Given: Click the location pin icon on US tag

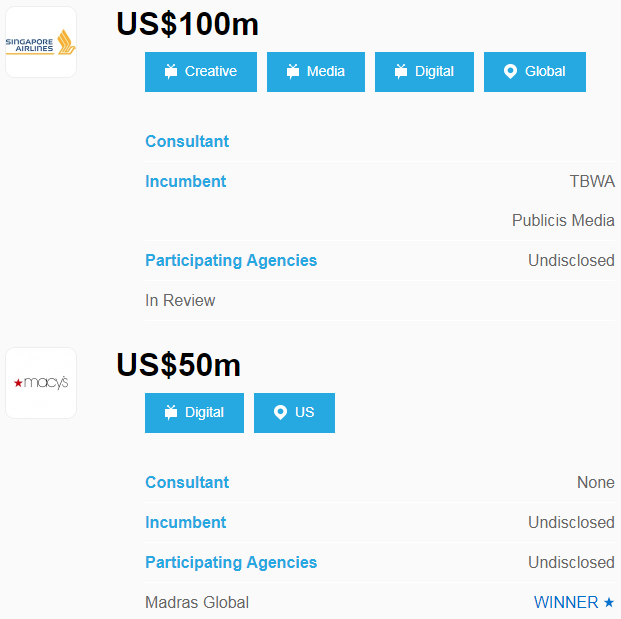Looking at the screenshot, I should (x=280, y=412).
